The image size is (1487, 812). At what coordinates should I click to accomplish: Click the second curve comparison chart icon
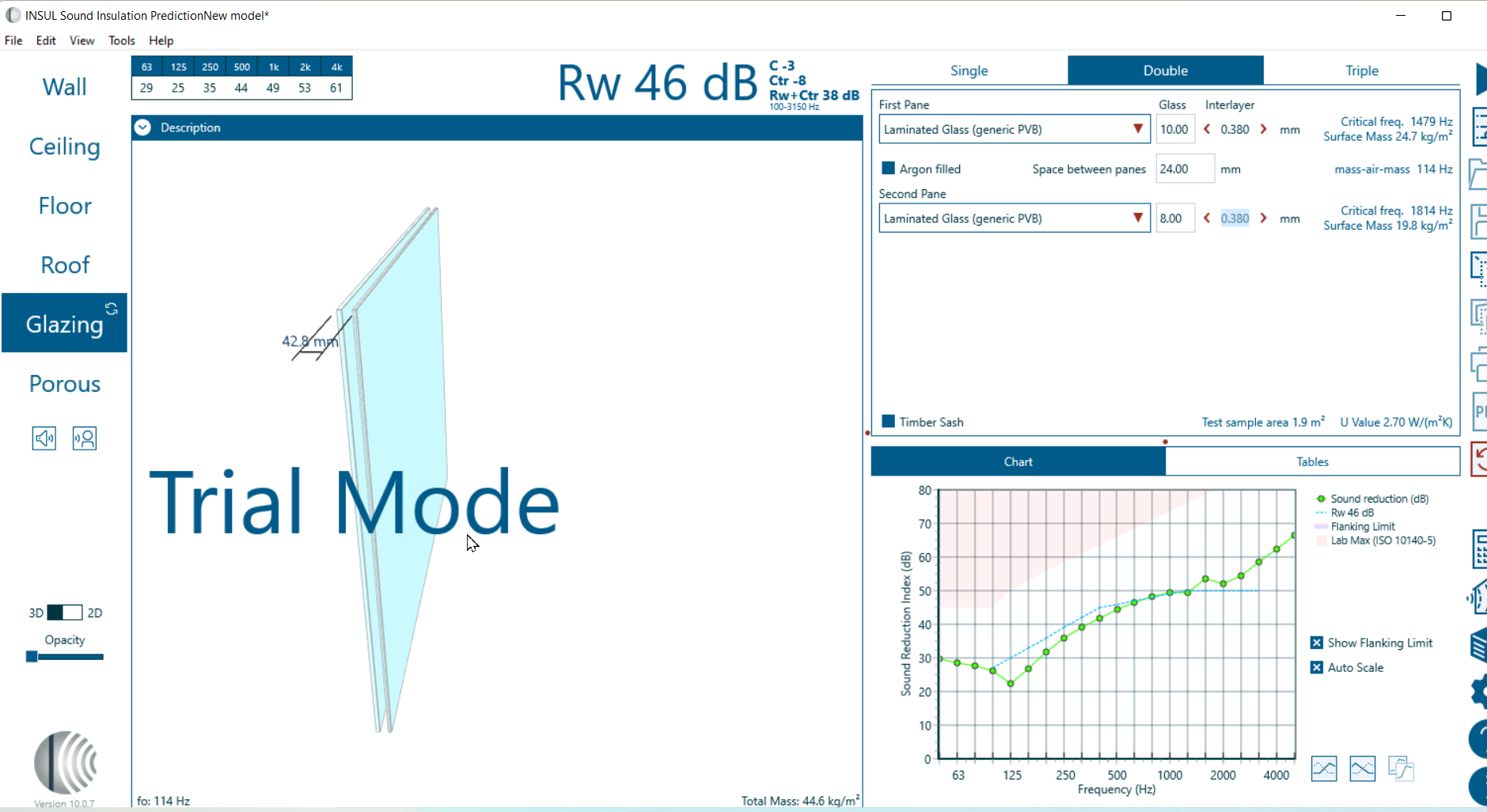(x=1363, y=768)
